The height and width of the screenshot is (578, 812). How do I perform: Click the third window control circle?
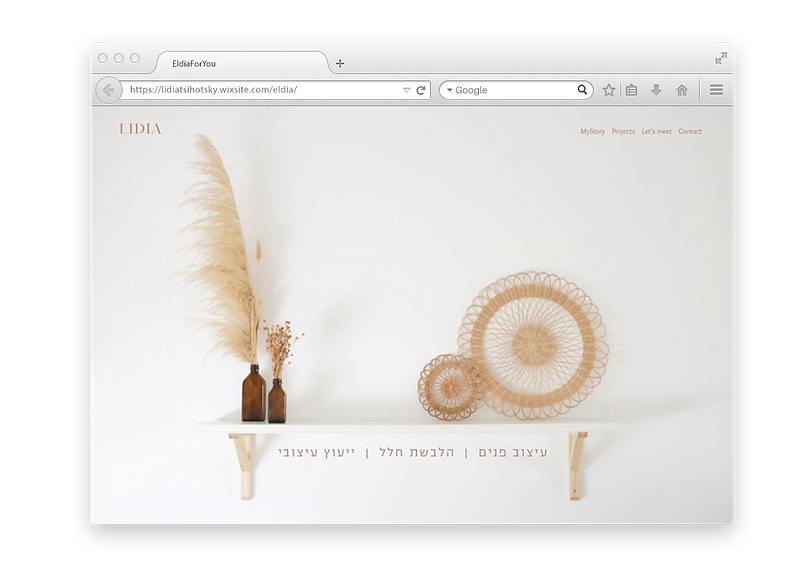pyautogui.click(x=135, y=58)
